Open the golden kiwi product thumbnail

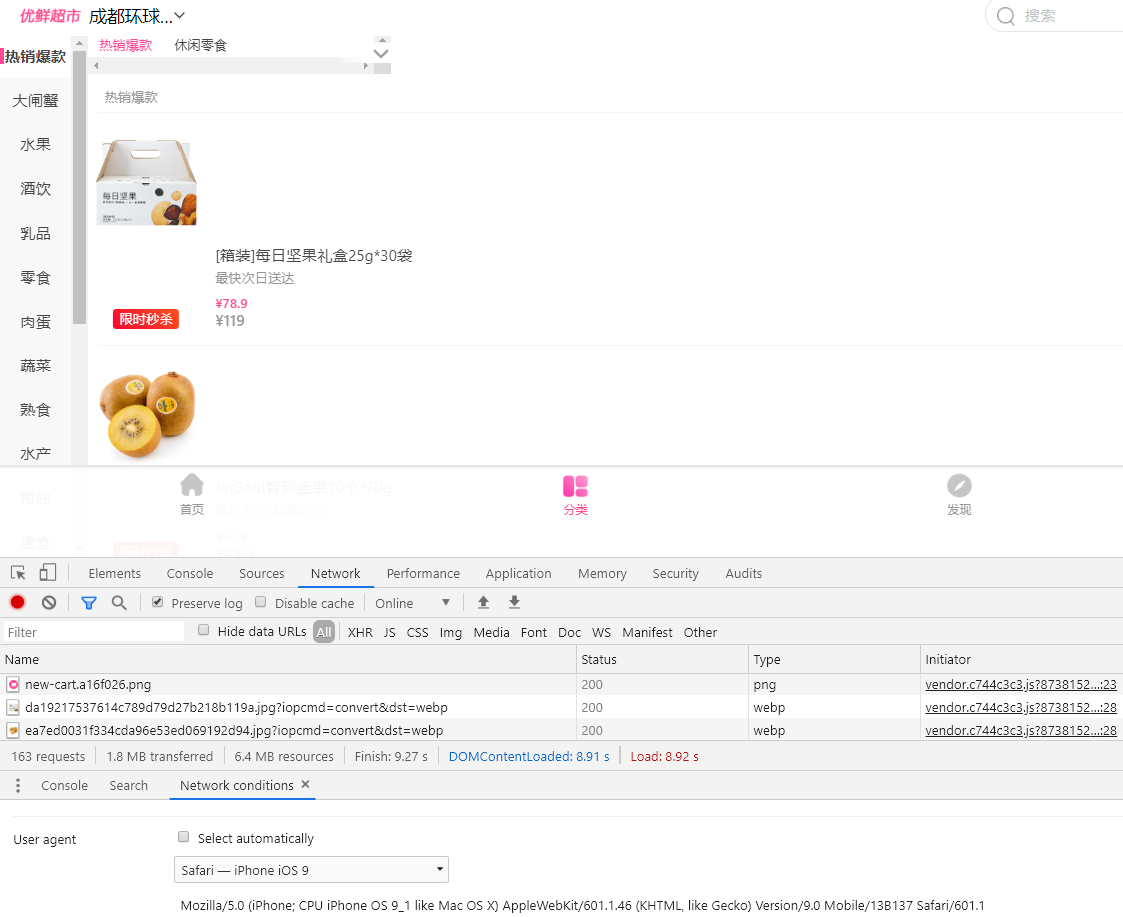[147, 414]
